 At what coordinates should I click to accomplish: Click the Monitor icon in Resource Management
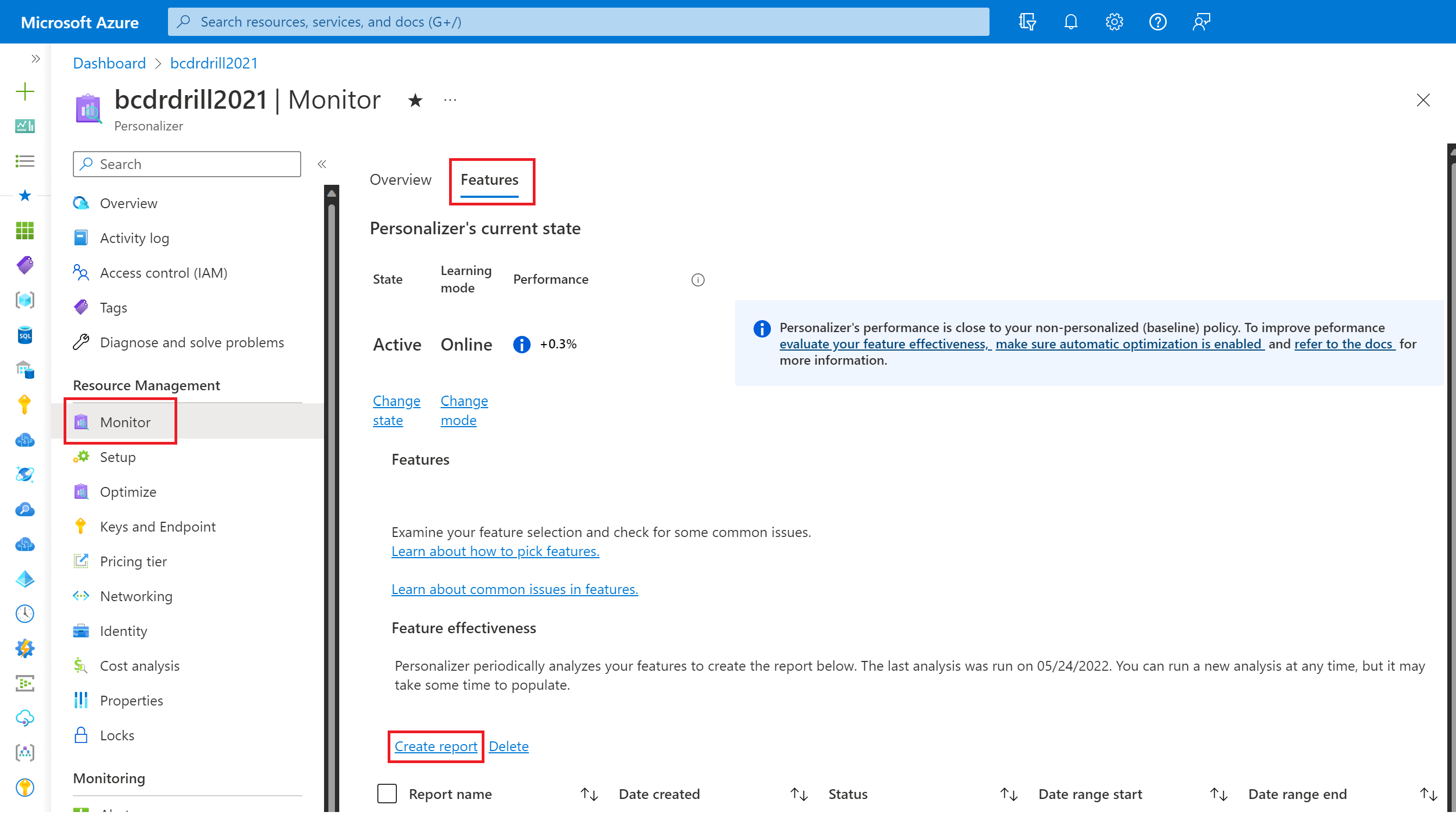(x=82, y=422)
